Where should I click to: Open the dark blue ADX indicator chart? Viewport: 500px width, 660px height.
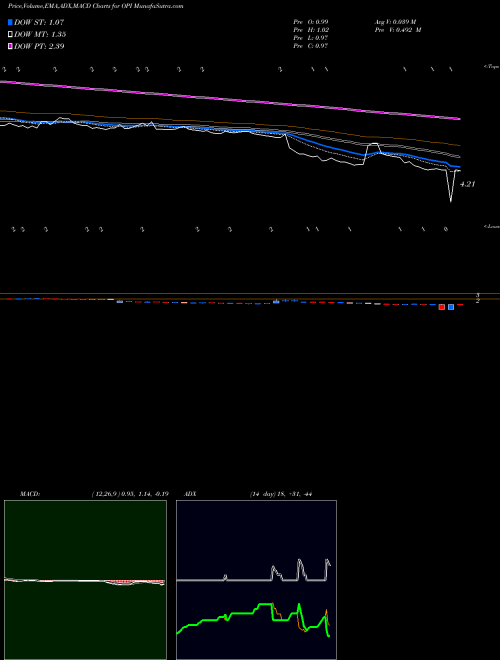click(x=256, y=580)
